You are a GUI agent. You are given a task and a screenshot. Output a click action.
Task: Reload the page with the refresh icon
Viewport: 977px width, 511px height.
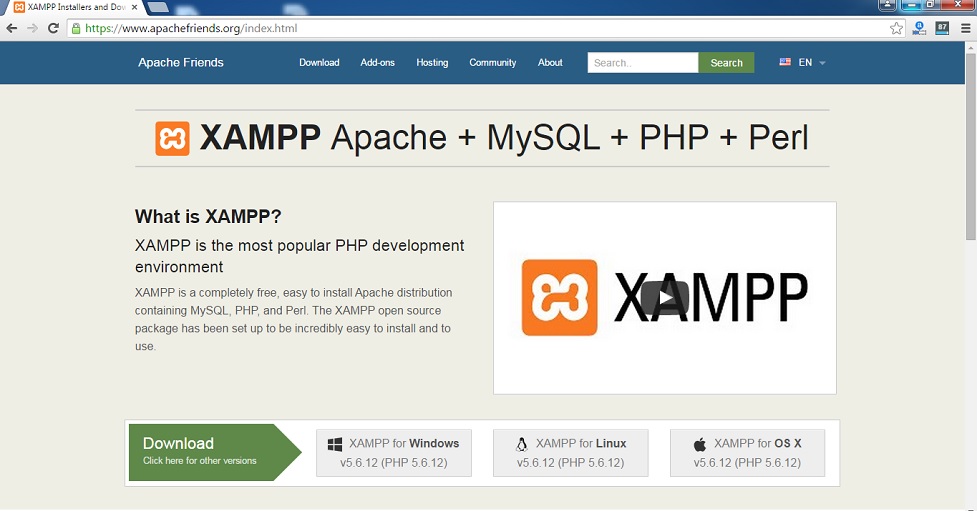point(54,28)
